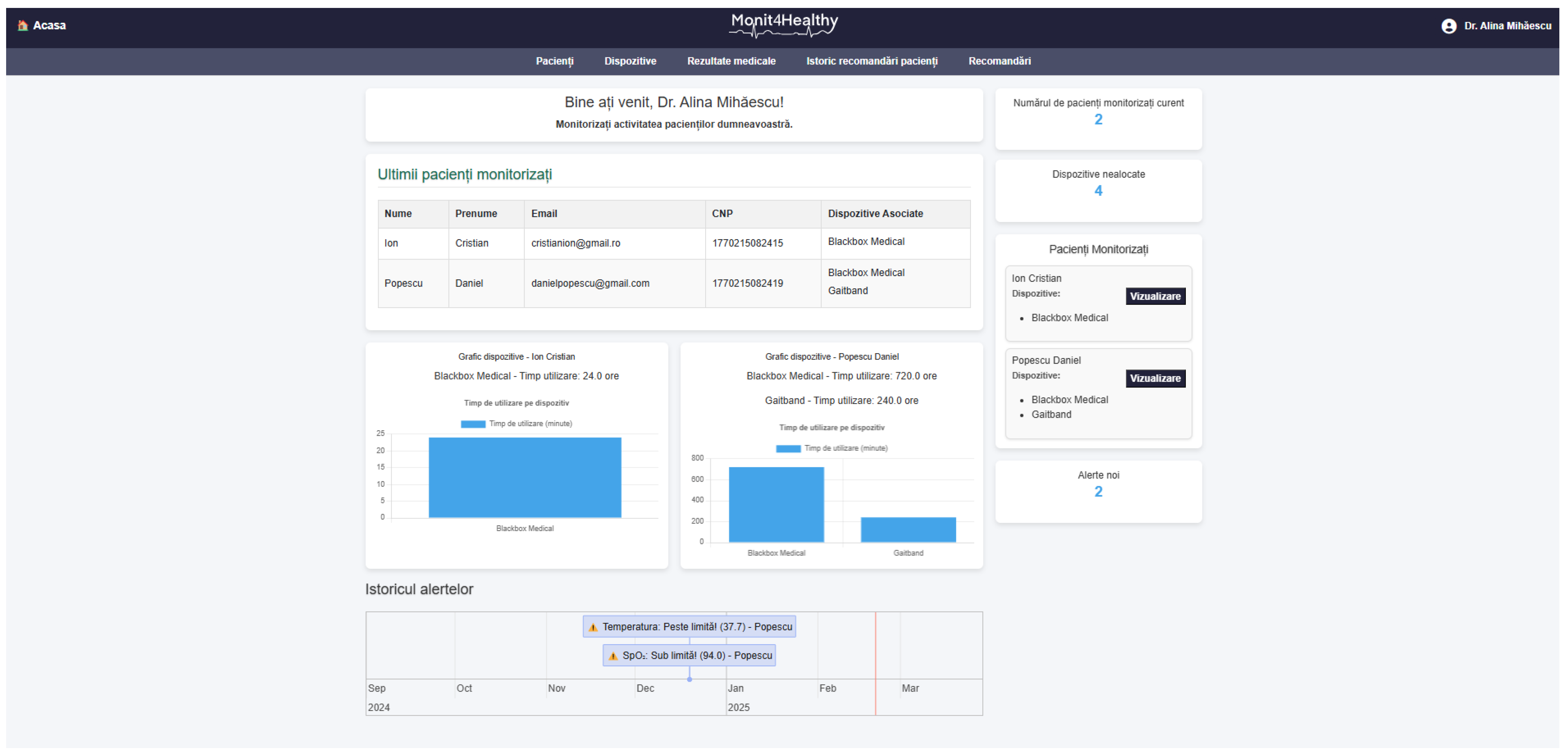Click the SpO₂ alert warning icon
The height and width of the screenshot is (756, 1568).
613,656
